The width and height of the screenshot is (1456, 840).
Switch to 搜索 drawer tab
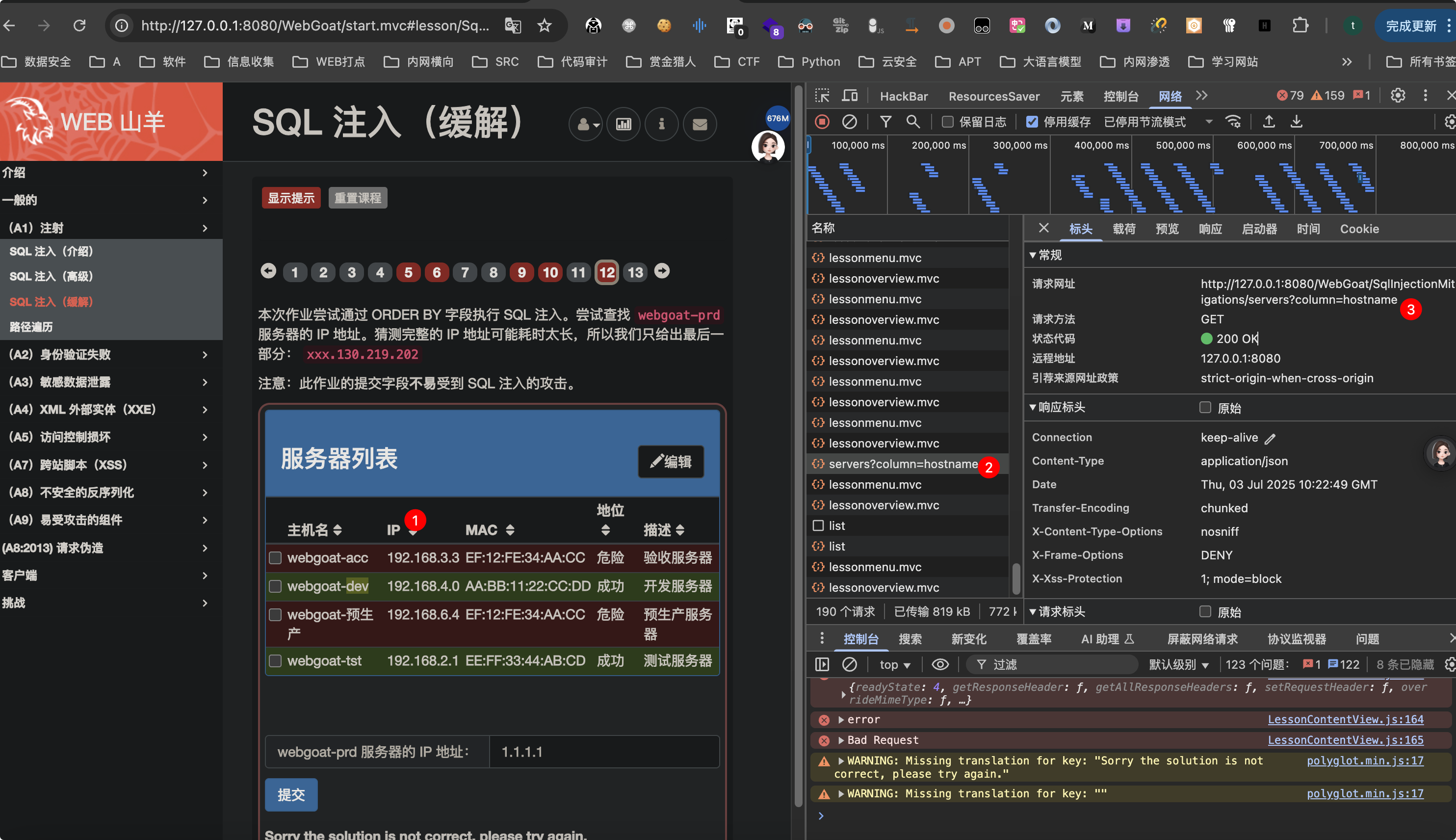pyautogui.click(x=910, y=639)
